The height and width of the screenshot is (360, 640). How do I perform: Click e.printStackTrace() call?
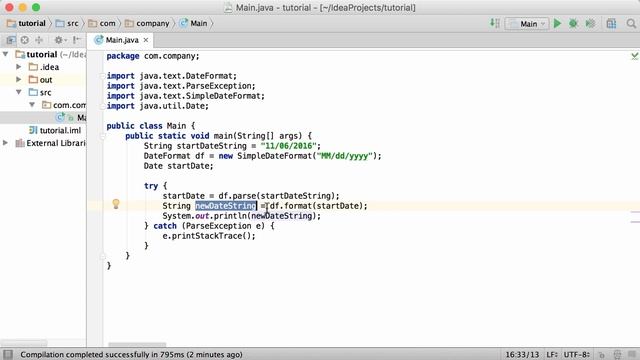(209, 236)
